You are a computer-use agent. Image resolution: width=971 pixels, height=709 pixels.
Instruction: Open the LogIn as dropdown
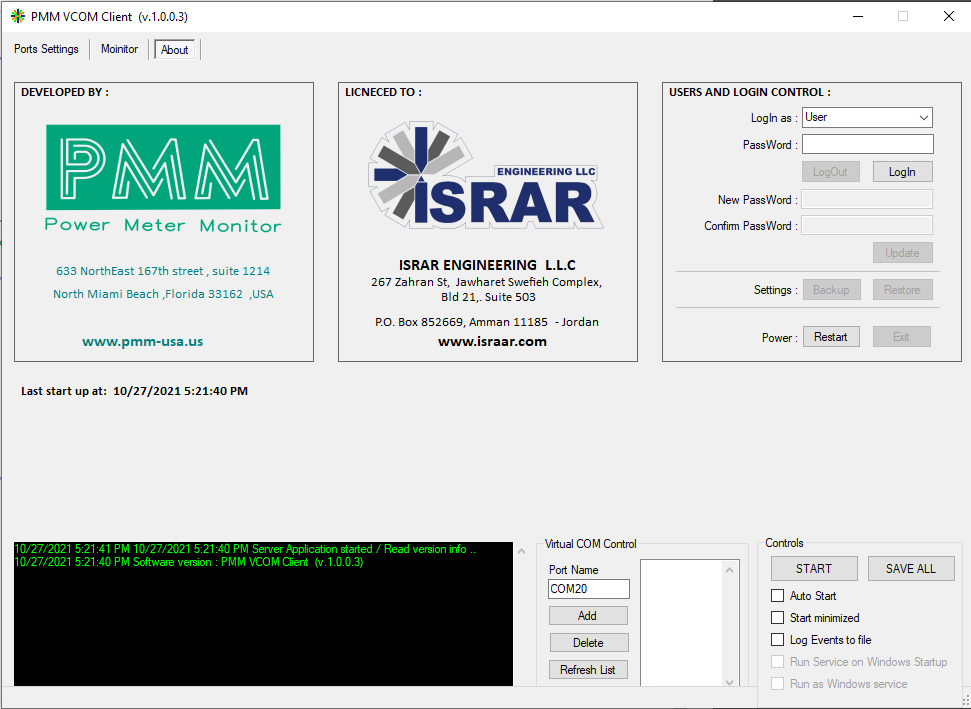[867, 117]
